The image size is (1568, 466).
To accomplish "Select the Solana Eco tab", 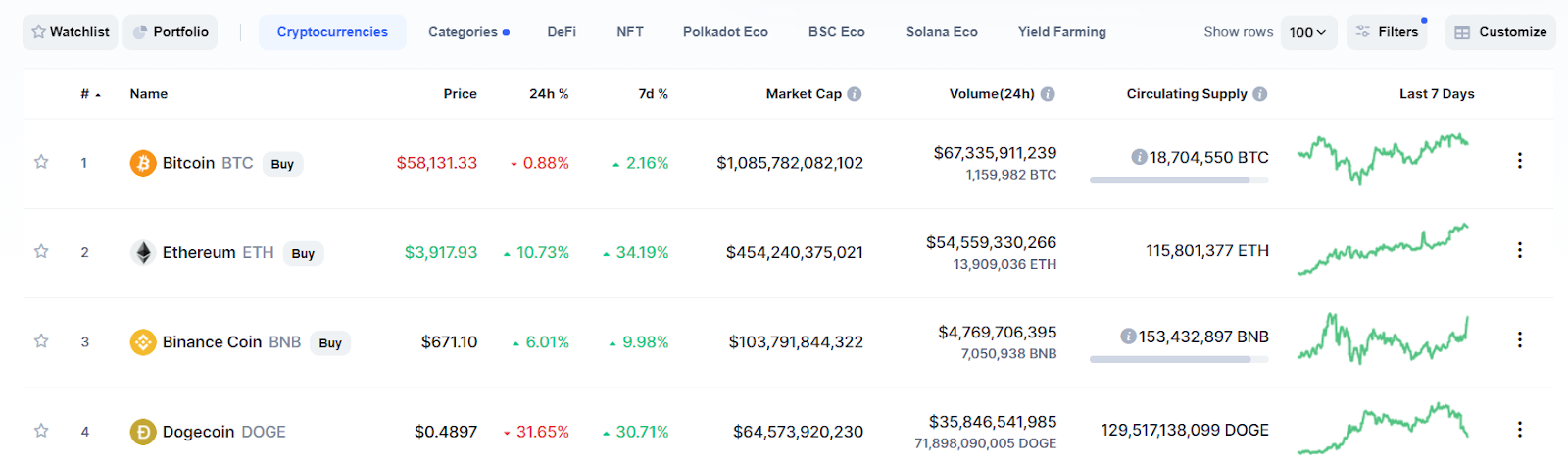I will pos(942,32).
